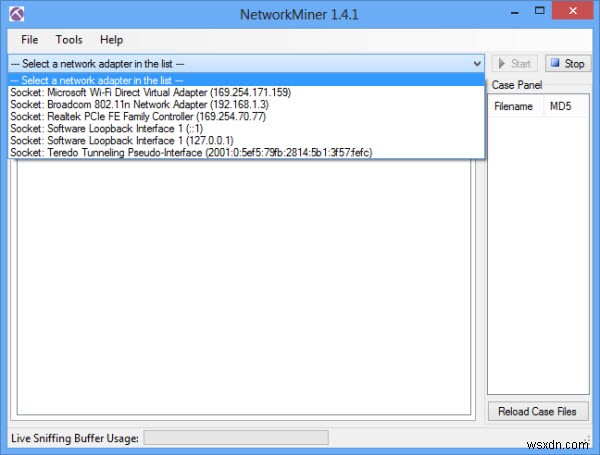Click the Case Panel label
This screenshot has width=600, height=455.
[x=517, y=85]
